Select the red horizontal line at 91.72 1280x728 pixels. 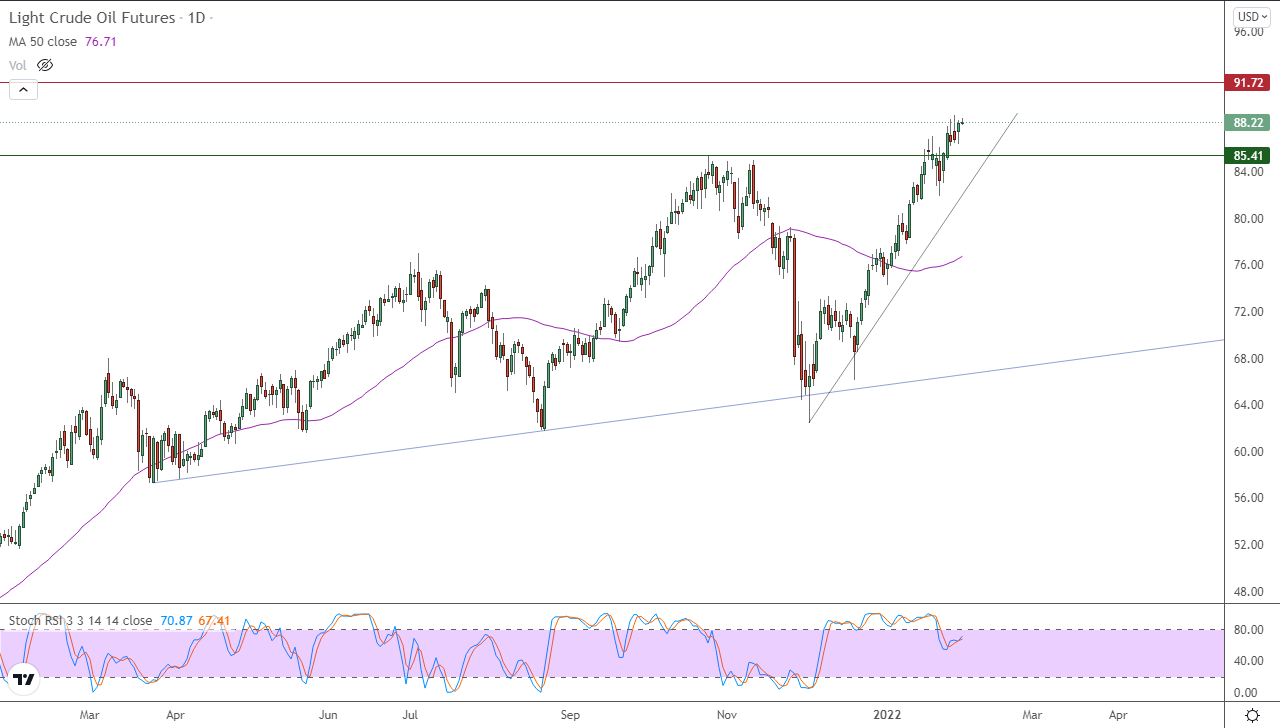coord(612,83)
